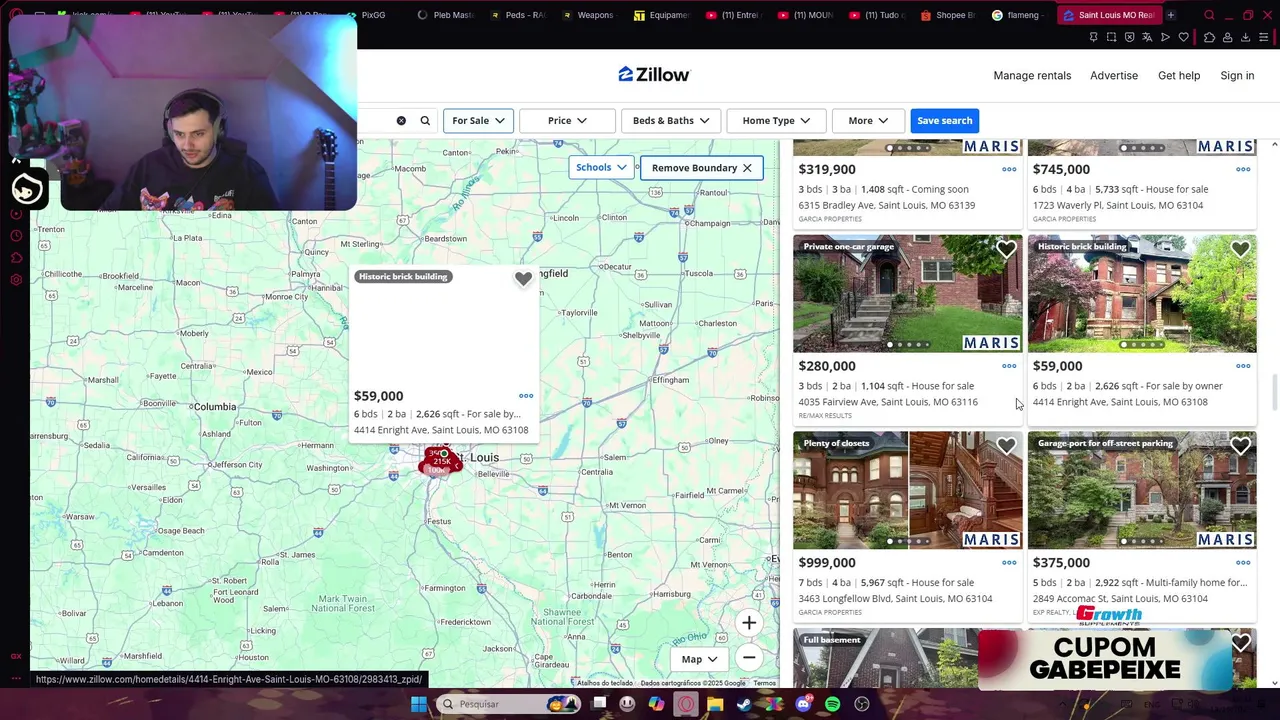
Task: Click the Zillow logo
Action: coord(654,75)
